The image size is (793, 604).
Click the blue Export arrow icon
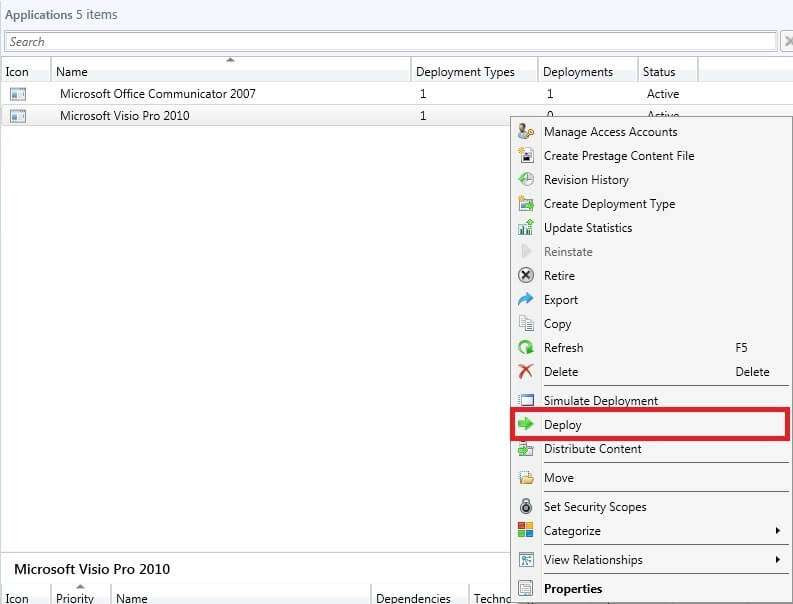(x=525, y=299)
